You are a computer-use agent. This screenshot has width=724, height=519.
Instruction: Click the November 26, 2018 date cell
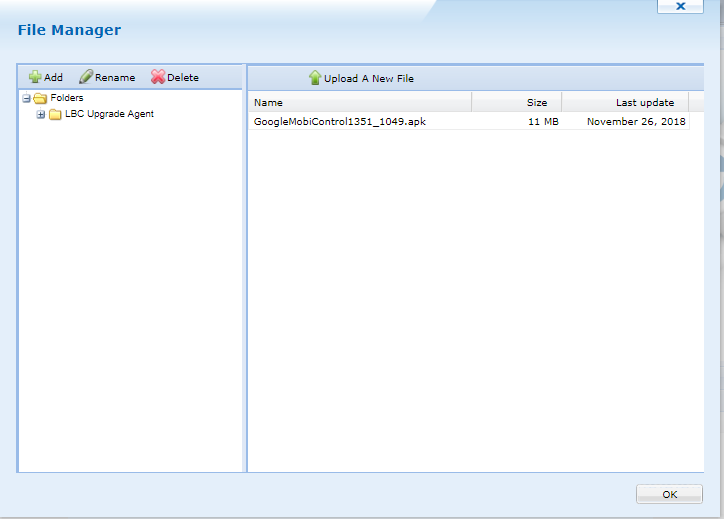636,122
